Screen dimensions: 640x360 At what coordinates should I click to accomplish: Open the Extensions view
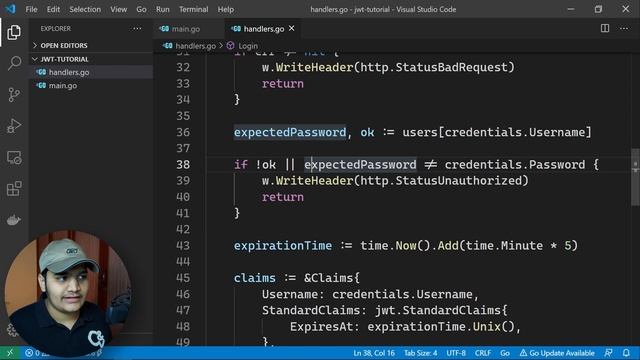(x=14, y=189)
